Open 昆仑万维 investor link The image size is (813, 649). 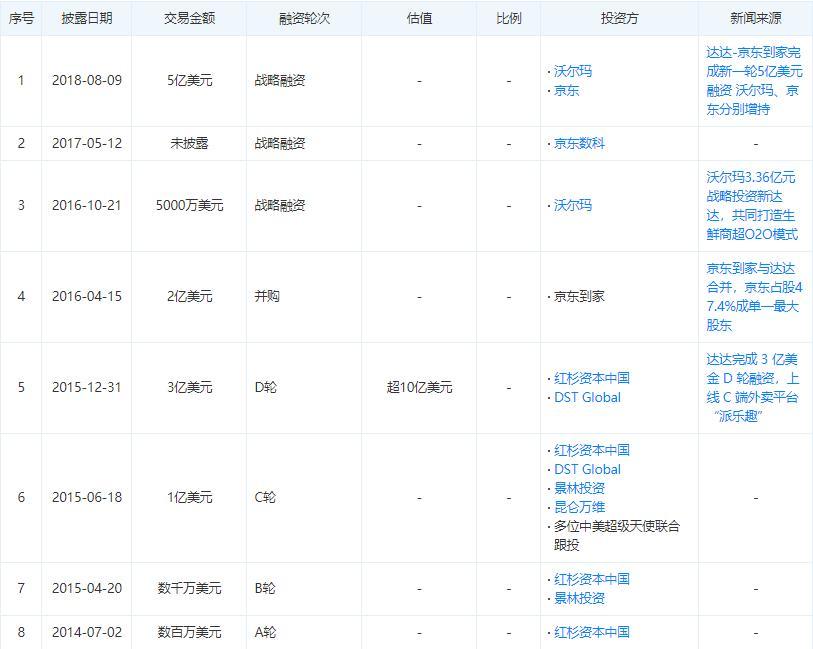coord(579,507)
